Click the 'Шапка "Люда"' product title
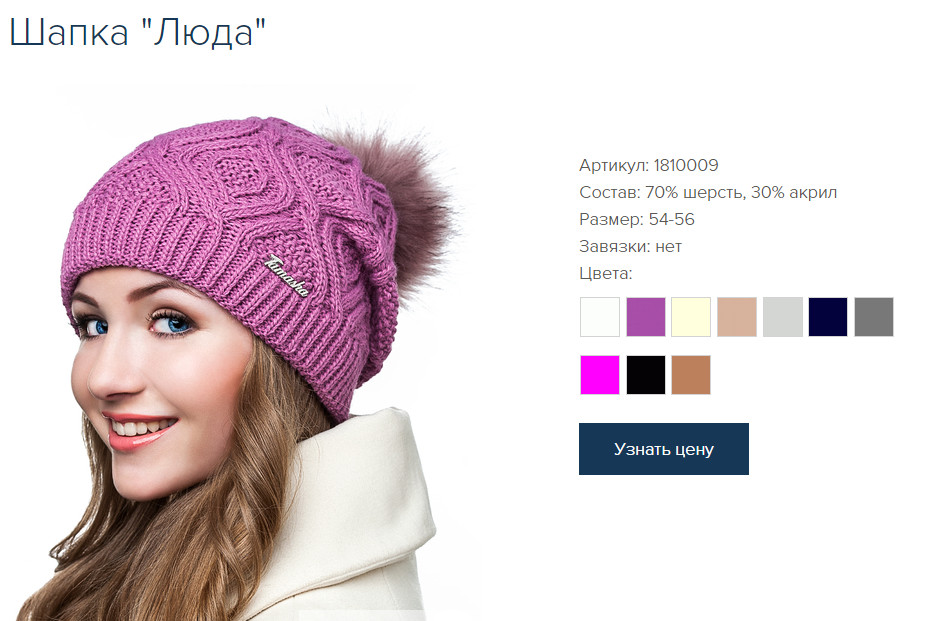 pyautogui.click(x=138, y=31)
